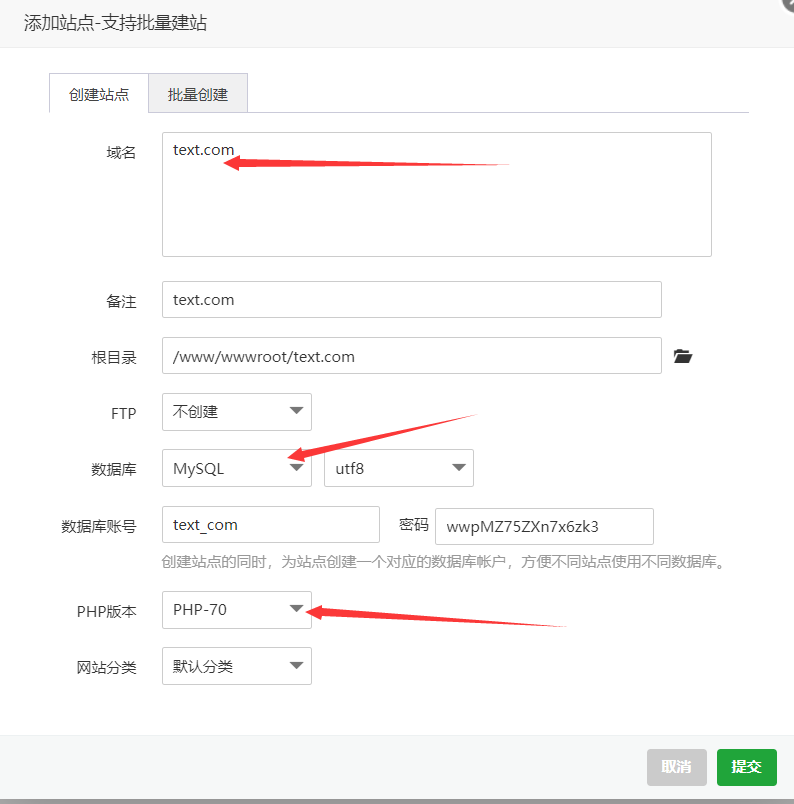Open the FTP 不创建 dropdown

[236, 412]
